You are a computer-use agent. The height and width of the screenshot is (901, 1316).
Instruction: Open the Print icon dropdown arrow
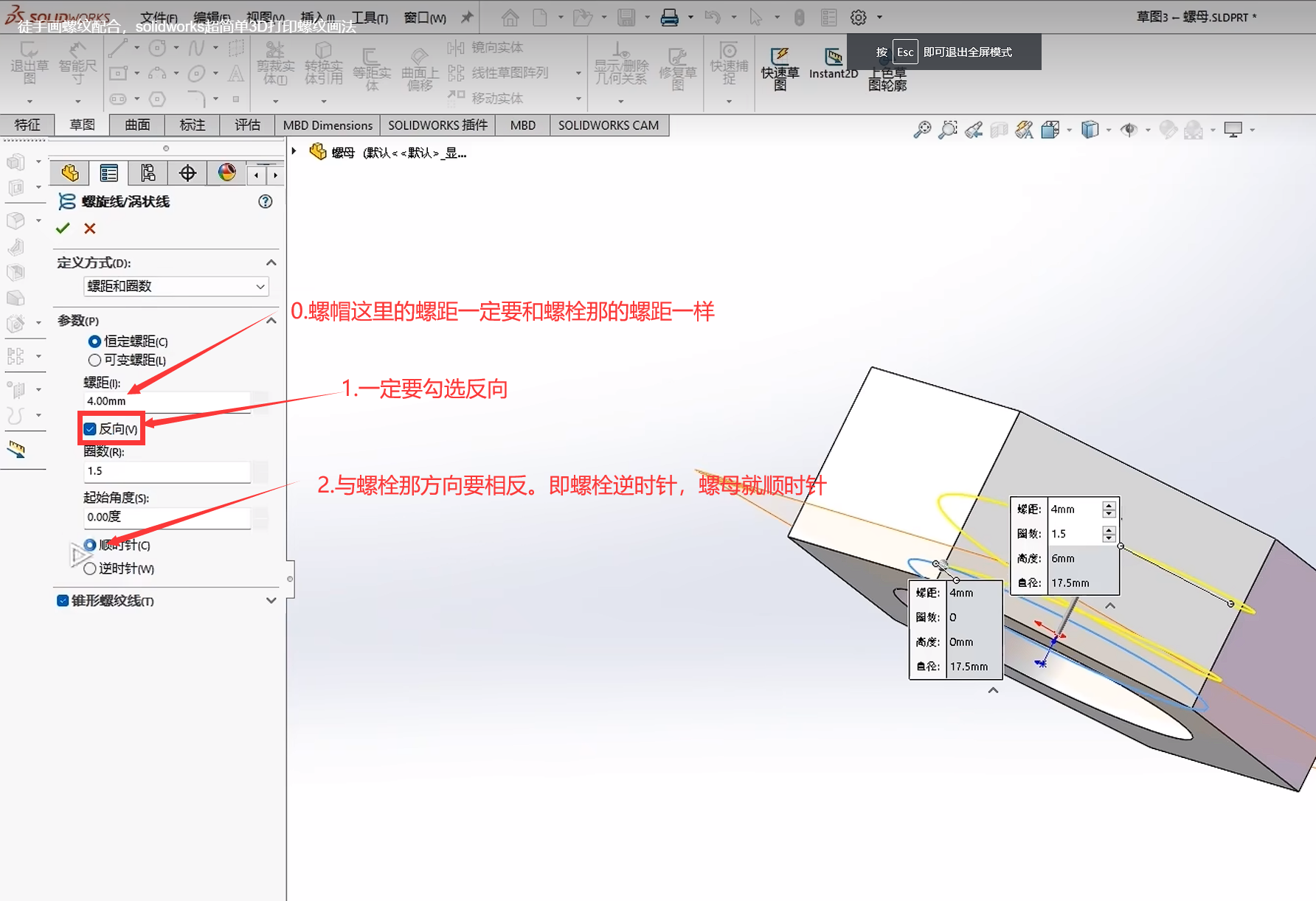point(690,17)
